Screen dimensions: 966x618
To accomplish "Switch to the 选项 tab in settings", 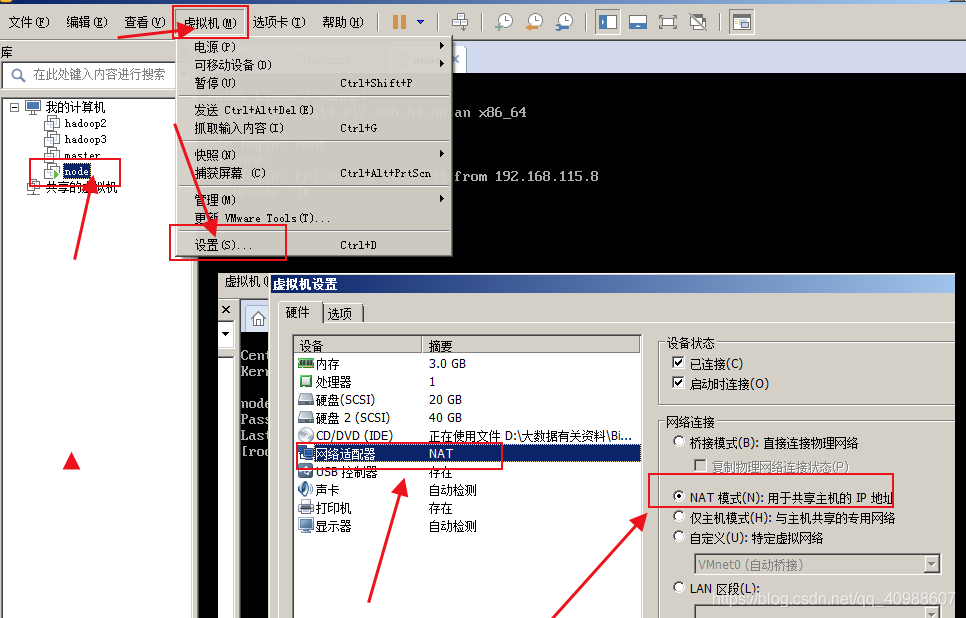I will 341,312.
